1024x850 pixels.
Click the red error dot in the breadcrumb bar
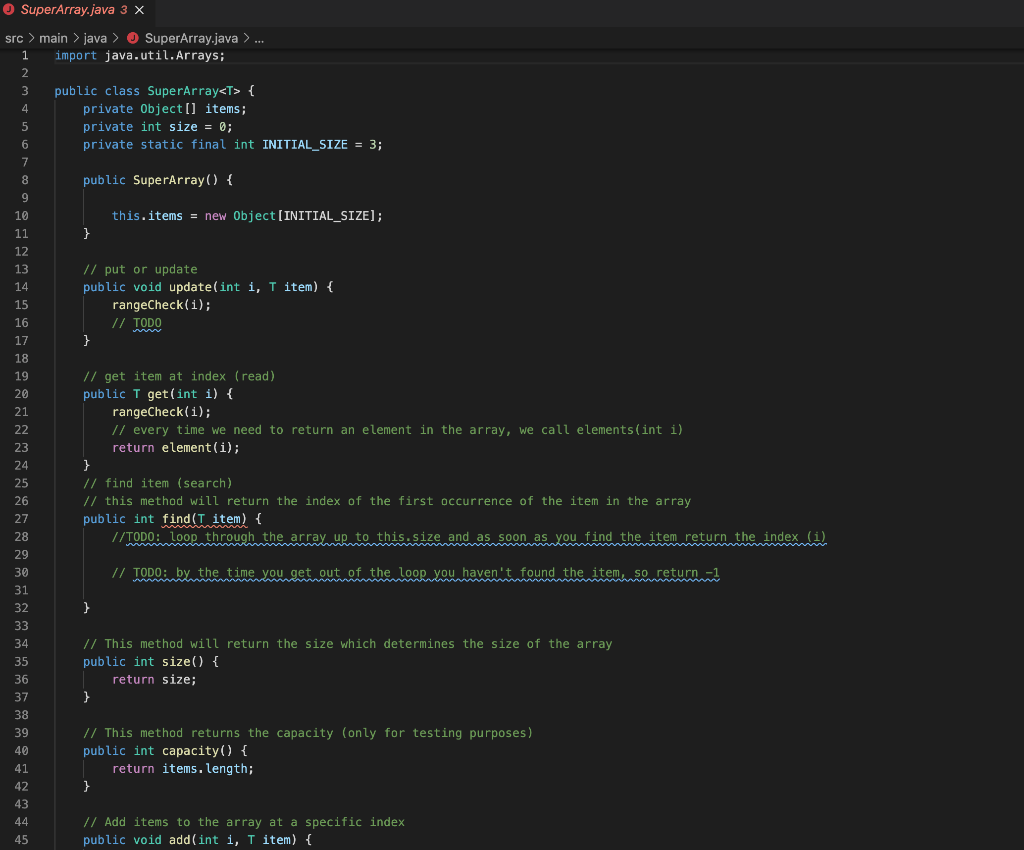coord(131,38)
